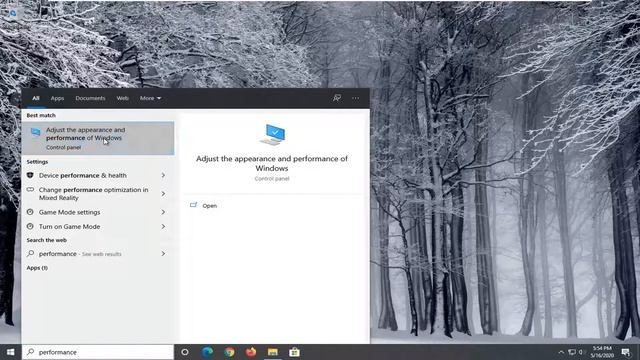The image size is (640, 360).
Task: Click the Mixed Reality headset icon
Action: point(30,190)
